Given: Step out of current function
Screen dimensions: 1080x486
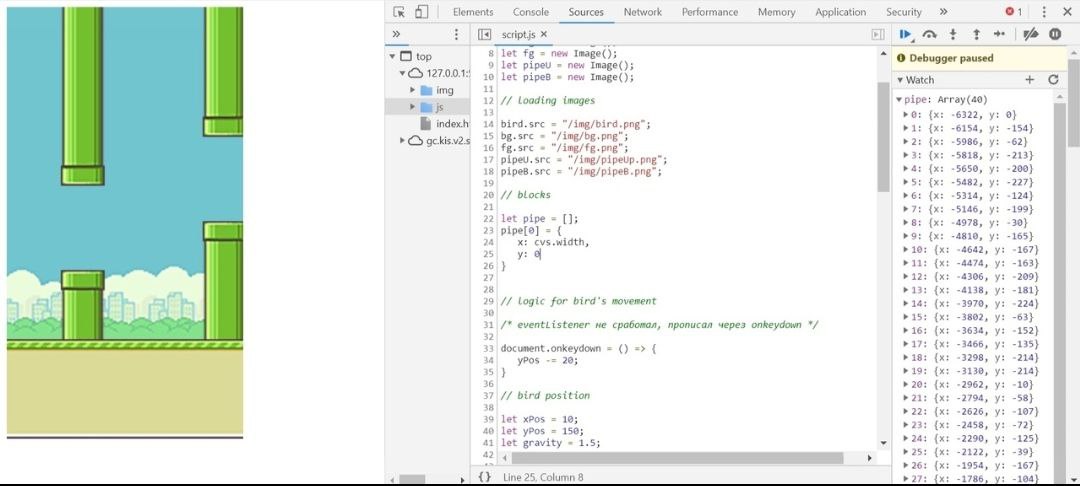Looking at the screenshot, I should [976, 34].
